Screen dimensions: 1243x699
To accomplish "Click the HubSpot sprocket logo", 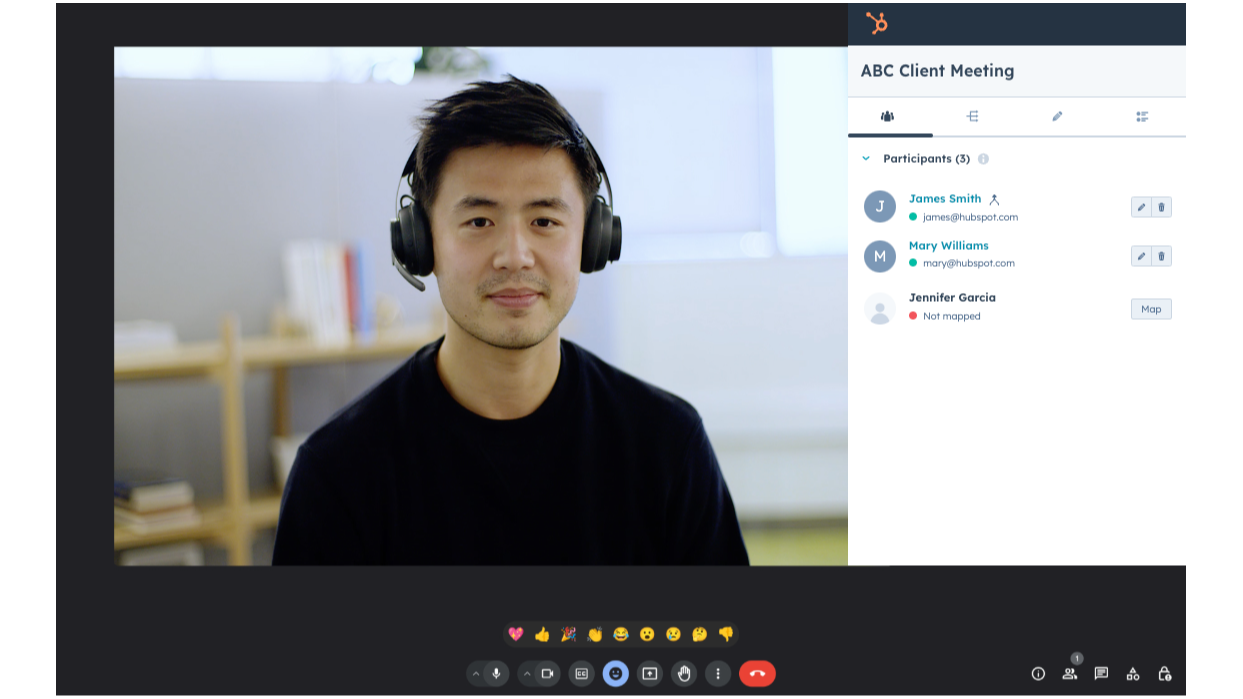I will [x=877, y=23].
